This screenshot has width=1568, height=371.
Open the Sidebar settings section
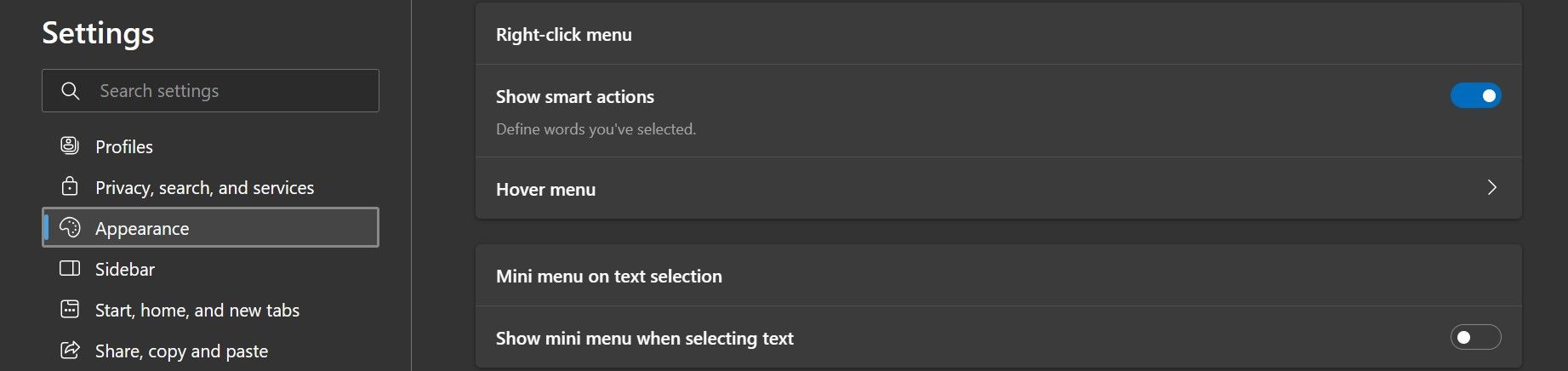tap(125, 270)
